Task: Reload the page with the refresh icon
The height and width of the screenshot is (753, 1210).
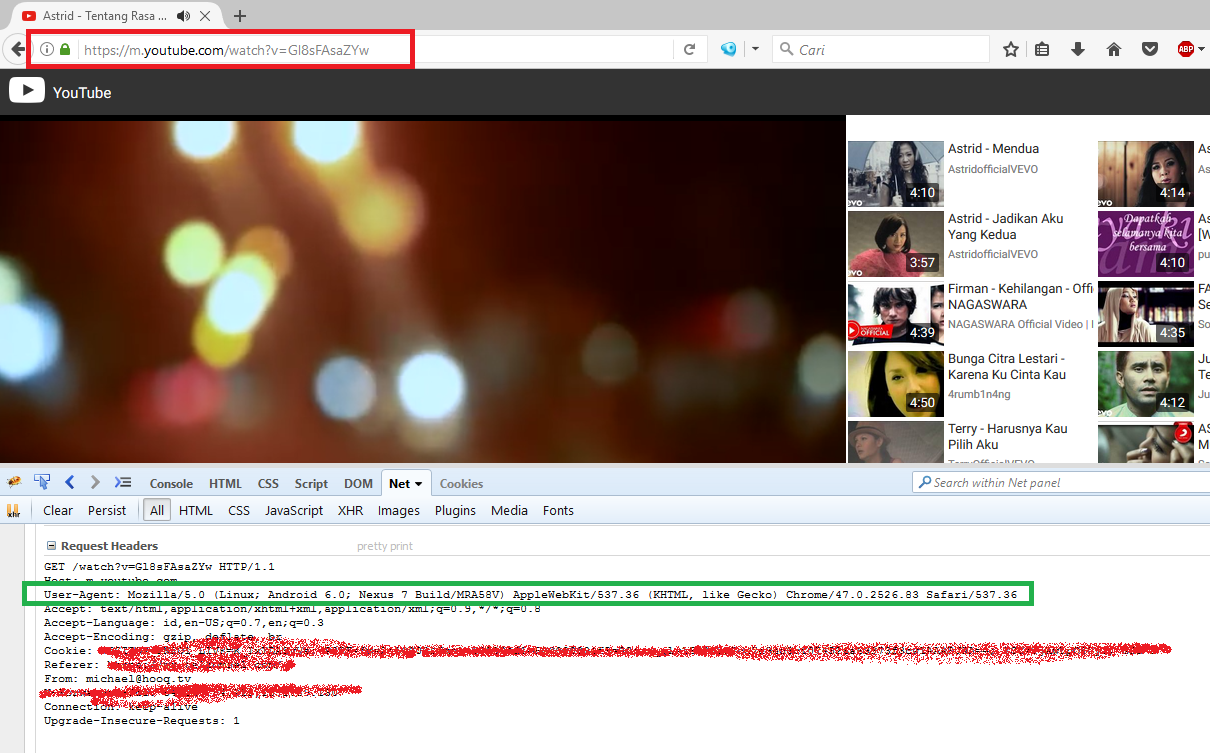Action: 689,49
